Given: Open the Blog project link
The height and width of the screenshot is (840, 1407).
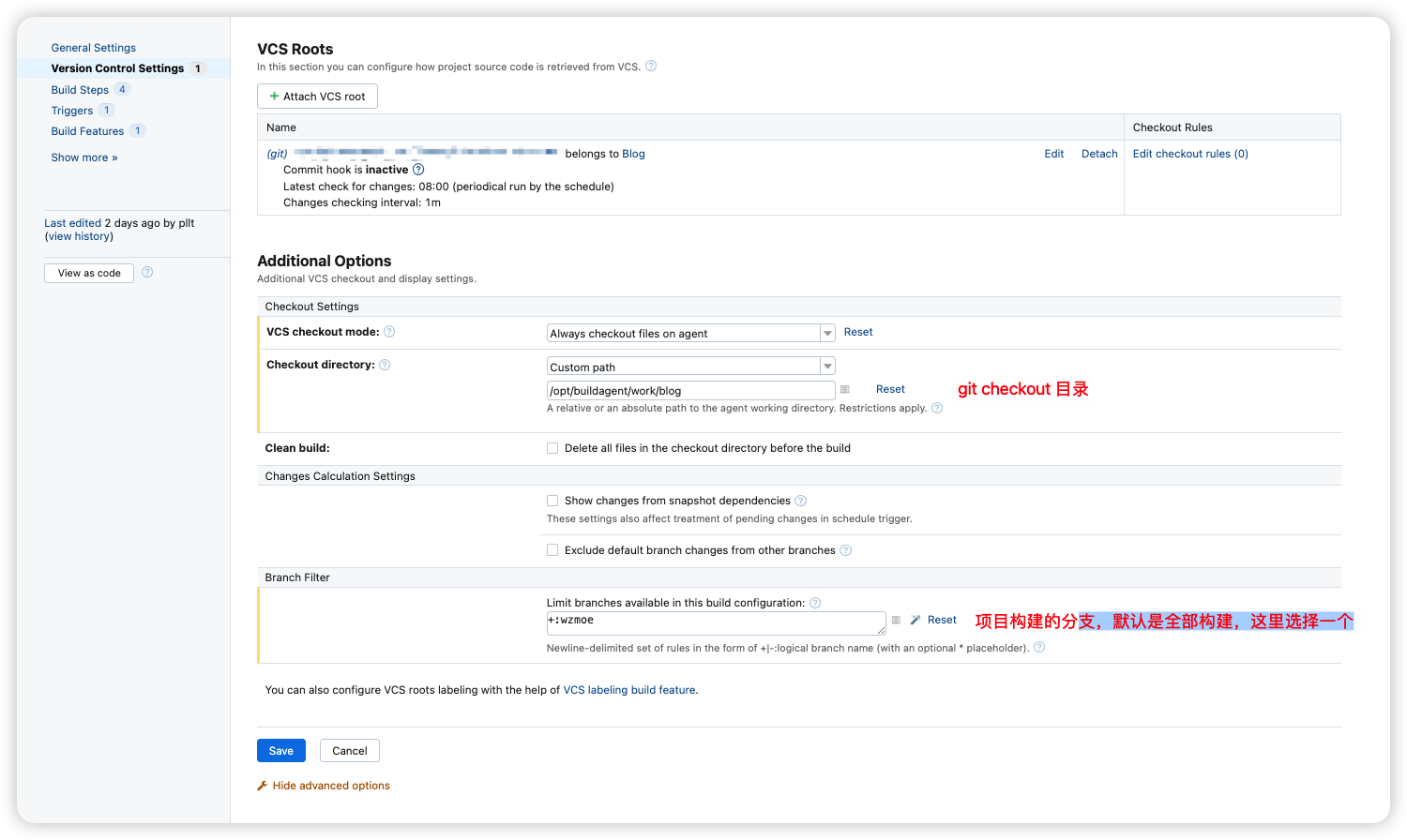Looking at the screenshot, I should click(x=633, y=154).
